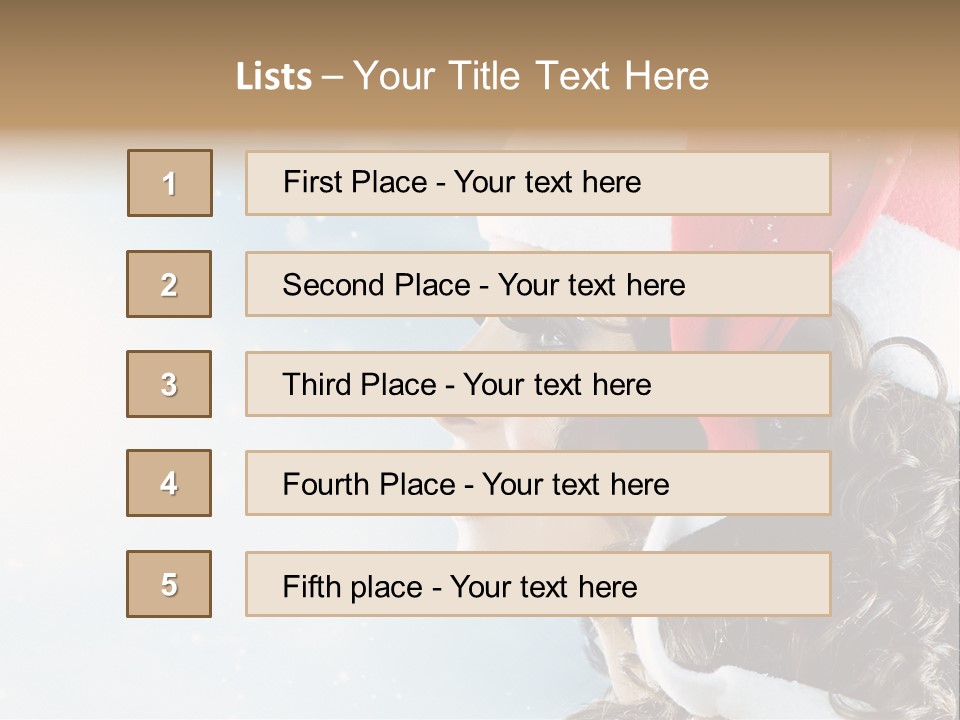The image size is (960, 720).
Task: Select the number 4 square
Action: [x=169, y=483]
